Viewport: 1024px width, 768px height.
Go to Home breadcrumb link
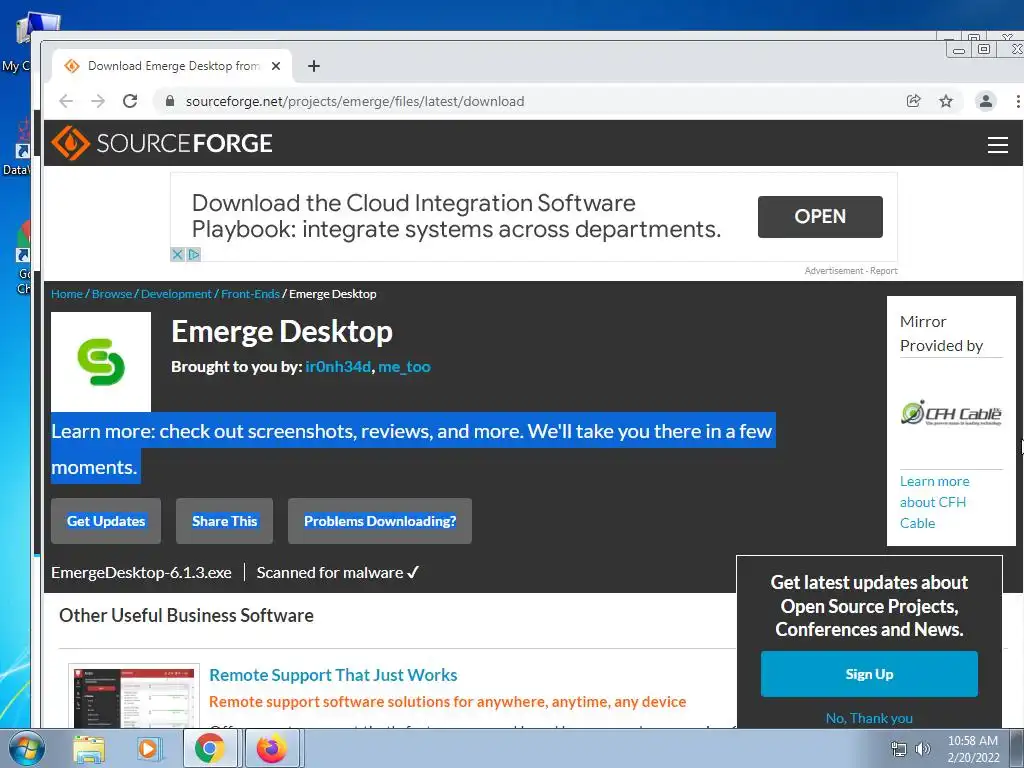(x=67, y=294)
